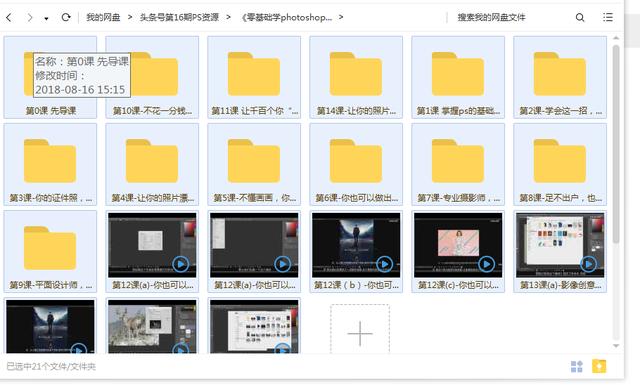Expand chevron after 零基础学photoshop breadcrumb
This screenshot has height=385, width=640.
341,17
